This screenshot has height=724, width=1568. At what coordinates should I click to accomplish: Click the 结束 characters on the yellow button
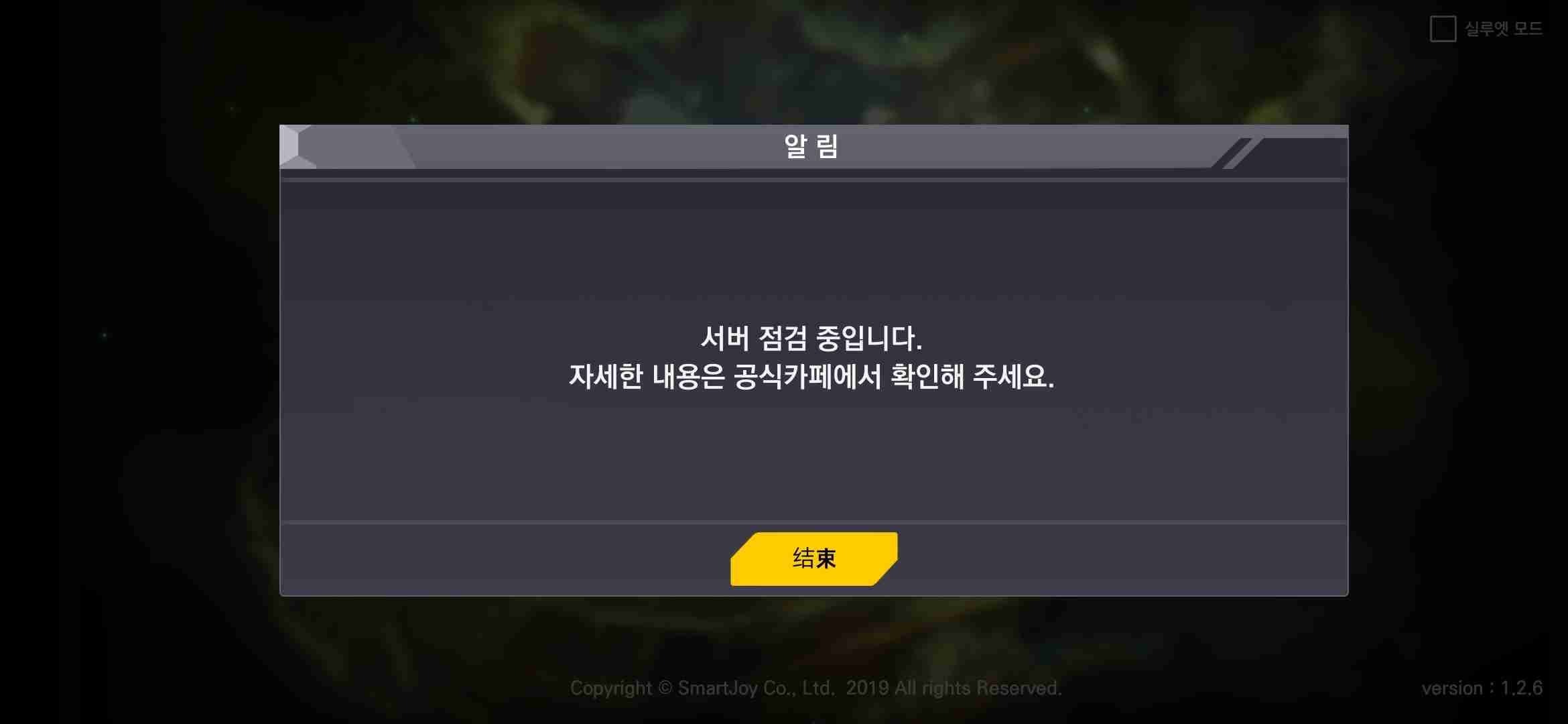[814, 558]
